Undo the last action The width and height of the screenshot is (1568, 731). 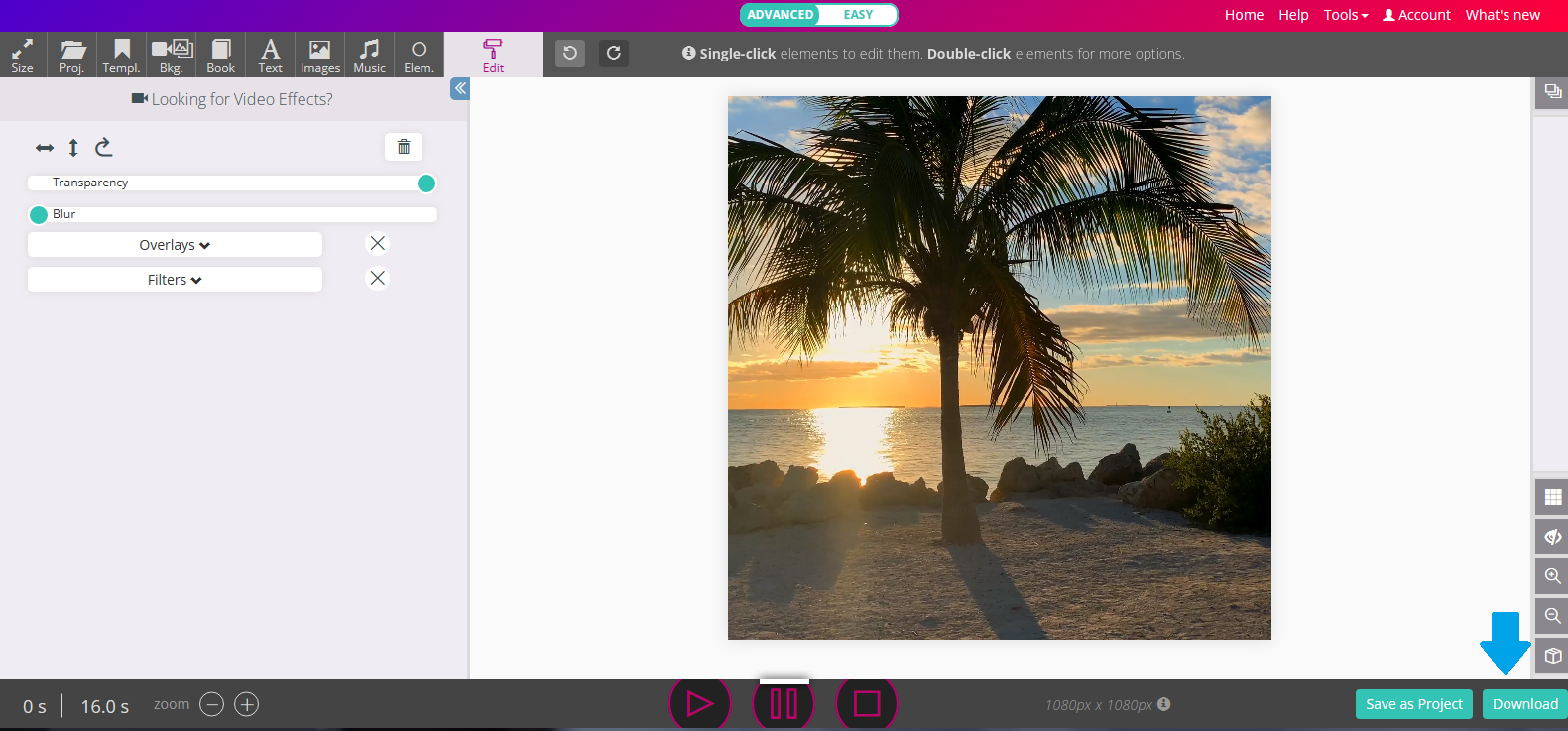pos(570,54)
